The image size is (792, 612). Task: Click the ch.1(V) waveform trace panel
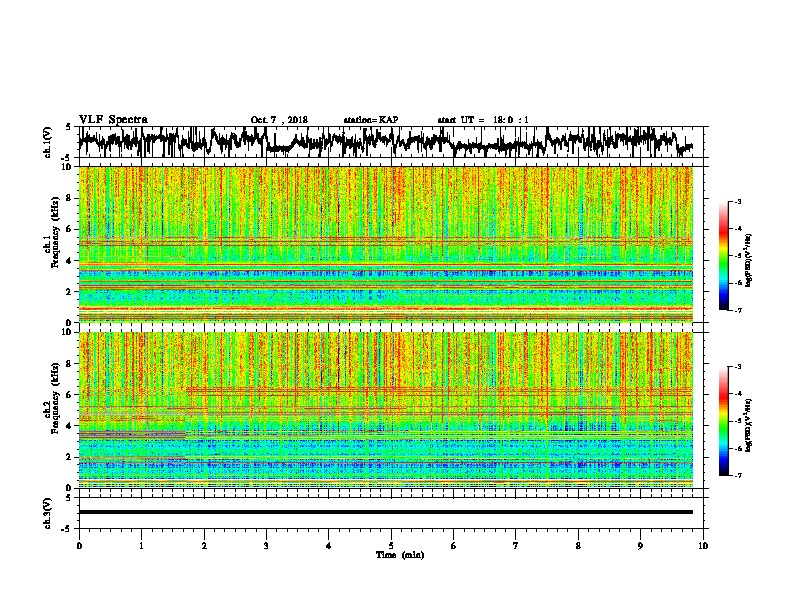point(393,142)
